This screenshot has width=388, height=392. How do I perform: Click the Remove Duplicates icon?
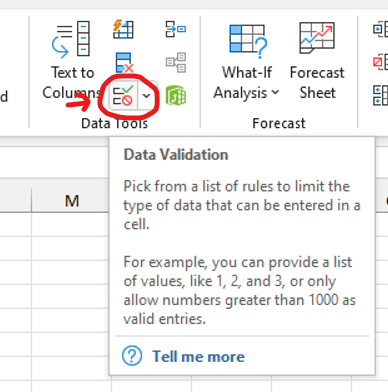124,63
